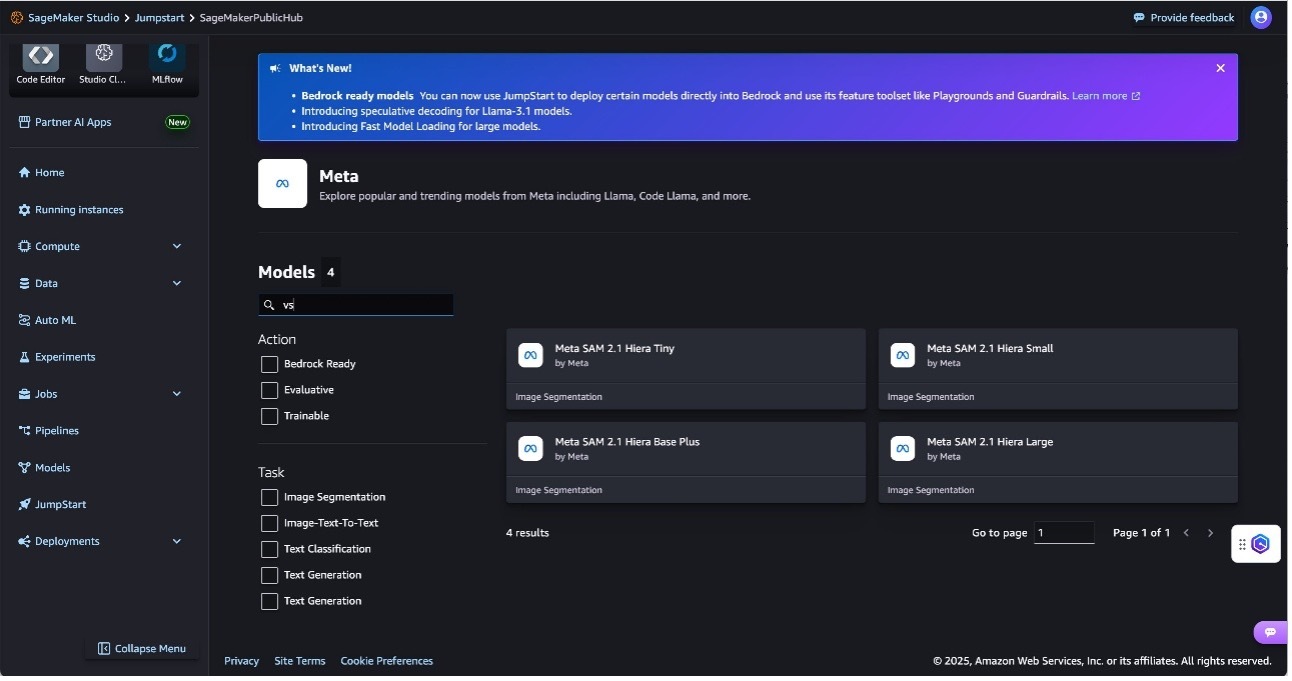This screenshot has width=1292, height=681.
Task: Click the Collapse Menu button
Action: (x=142, y=649)
